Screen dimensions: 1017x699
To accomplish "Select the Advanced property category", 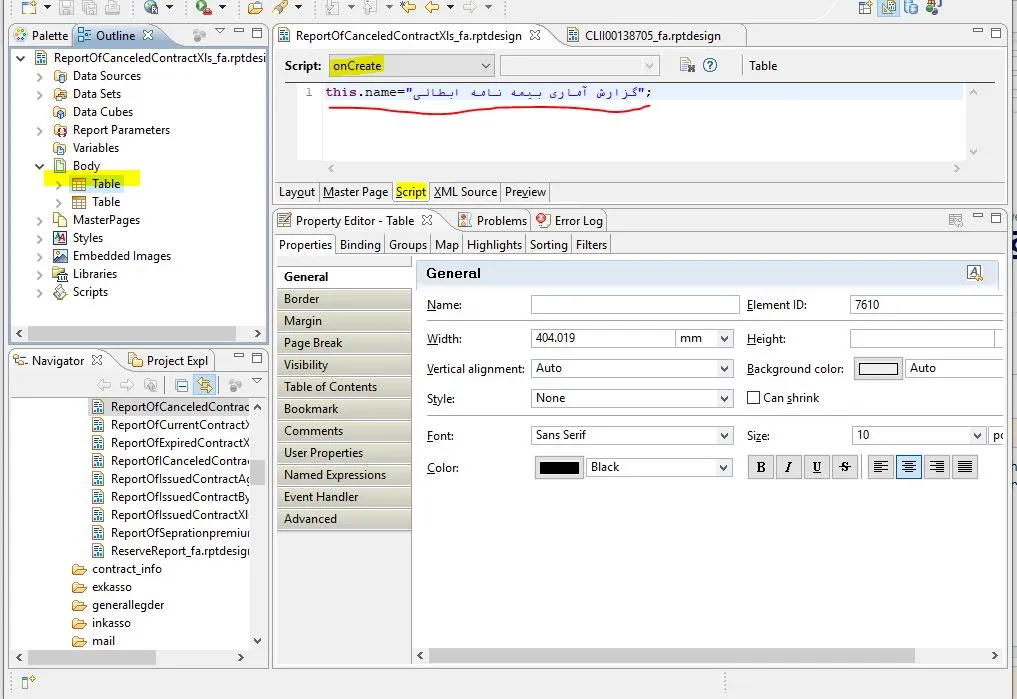I will [344, 519].
